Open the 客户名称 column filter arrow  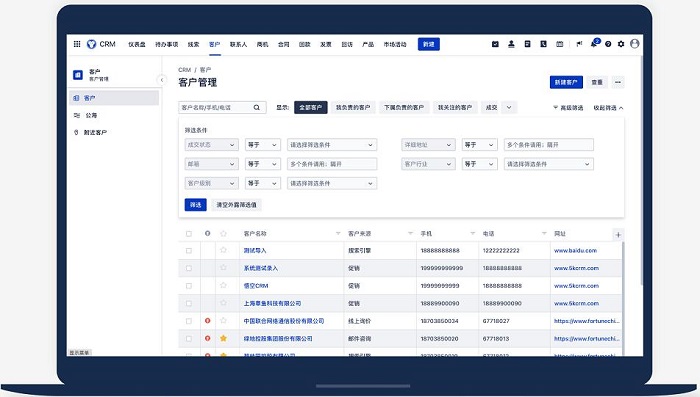click(338, 234)
